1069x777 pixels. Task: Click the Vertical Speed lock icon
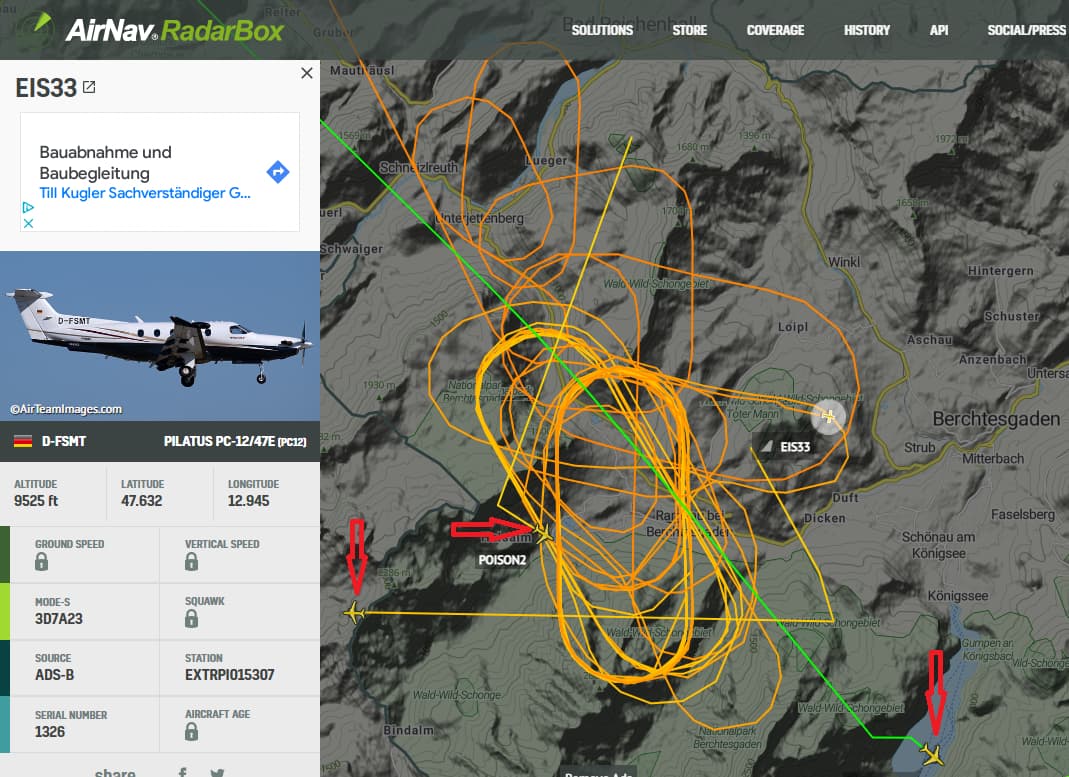click(x=192, y=562)
